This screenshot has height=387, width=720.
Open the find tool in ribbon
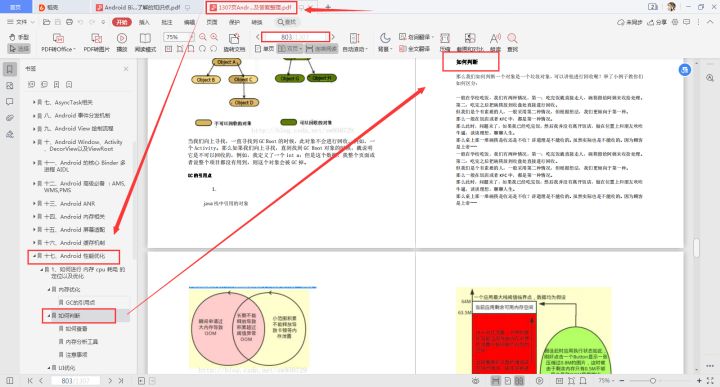coord(512,43)
